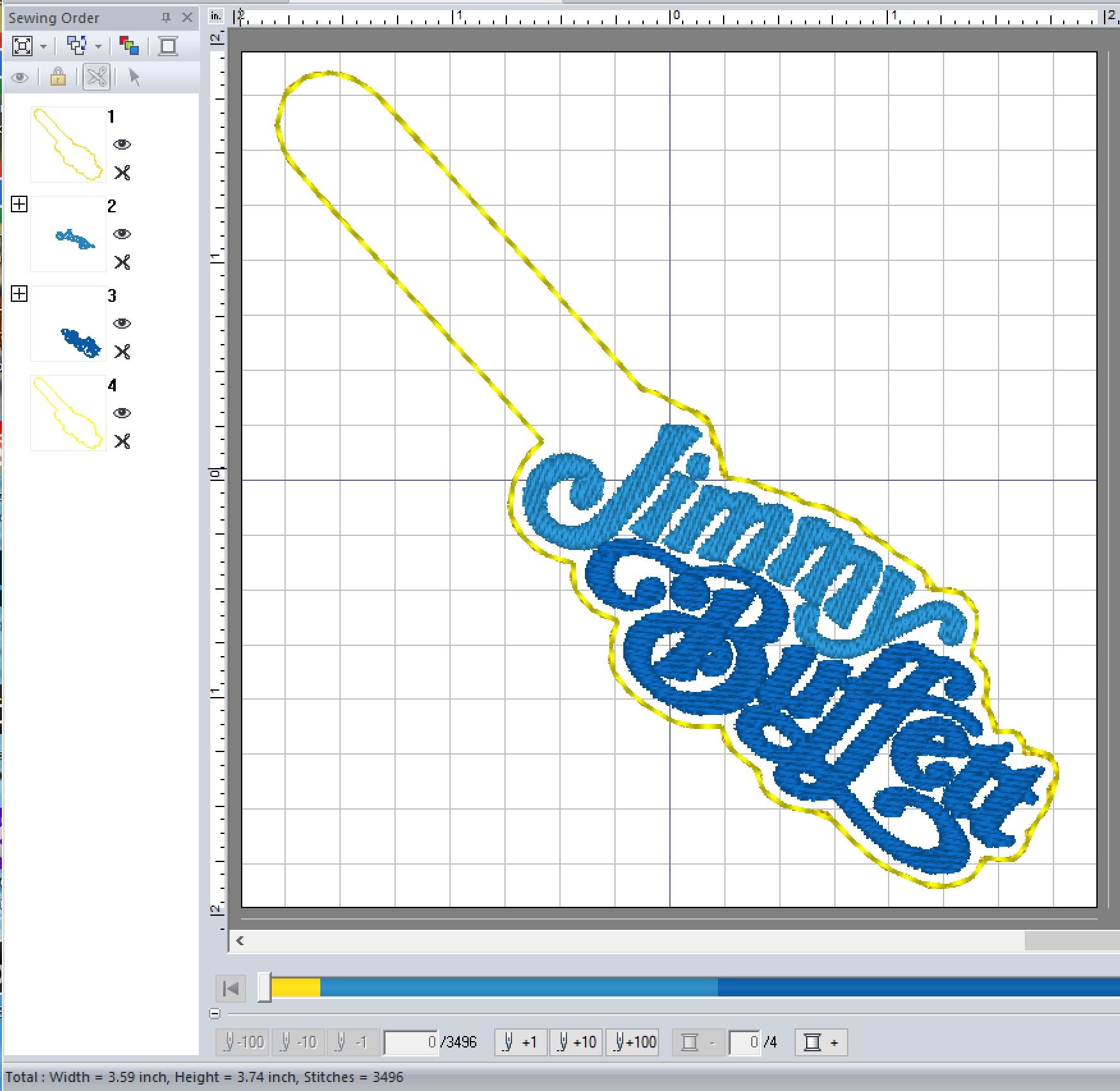Pin the Sewing Order panel
Screen dimensions: 1120x1091
pos(166,17)
